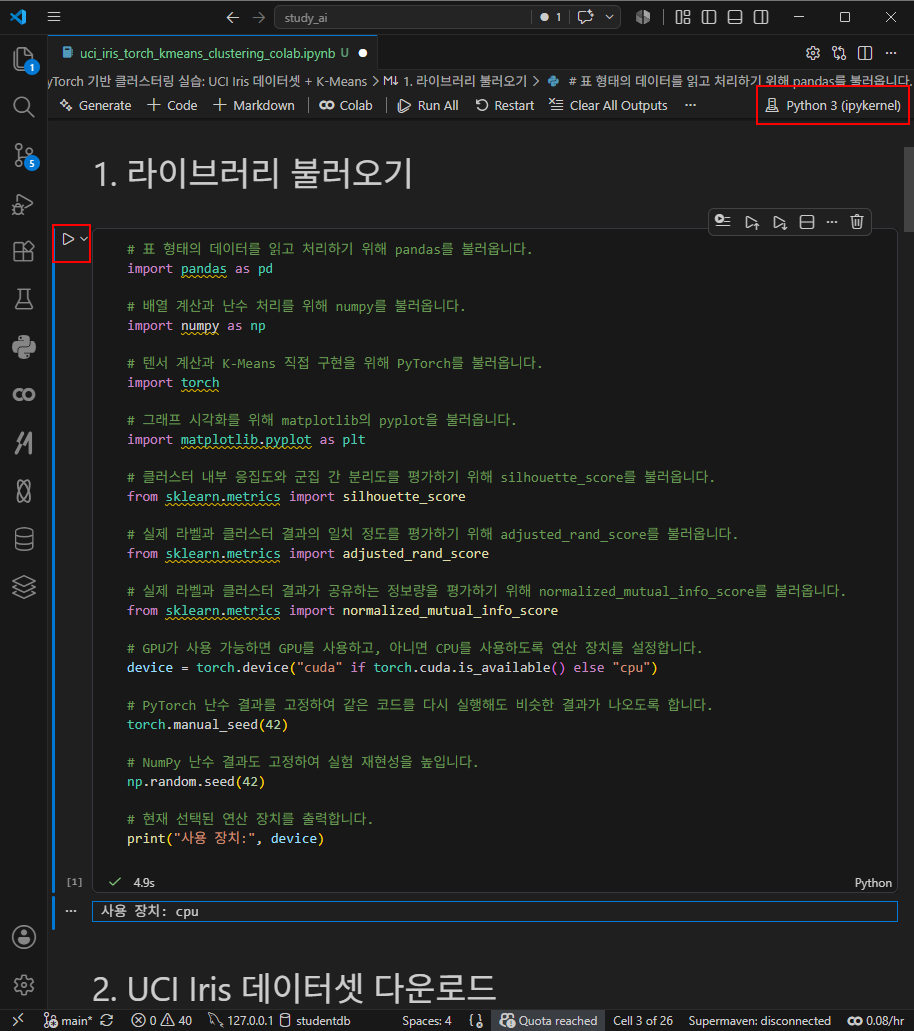The image size is (914, 1031).
Task: Split the editor to the right
Action: coord(865,53)
